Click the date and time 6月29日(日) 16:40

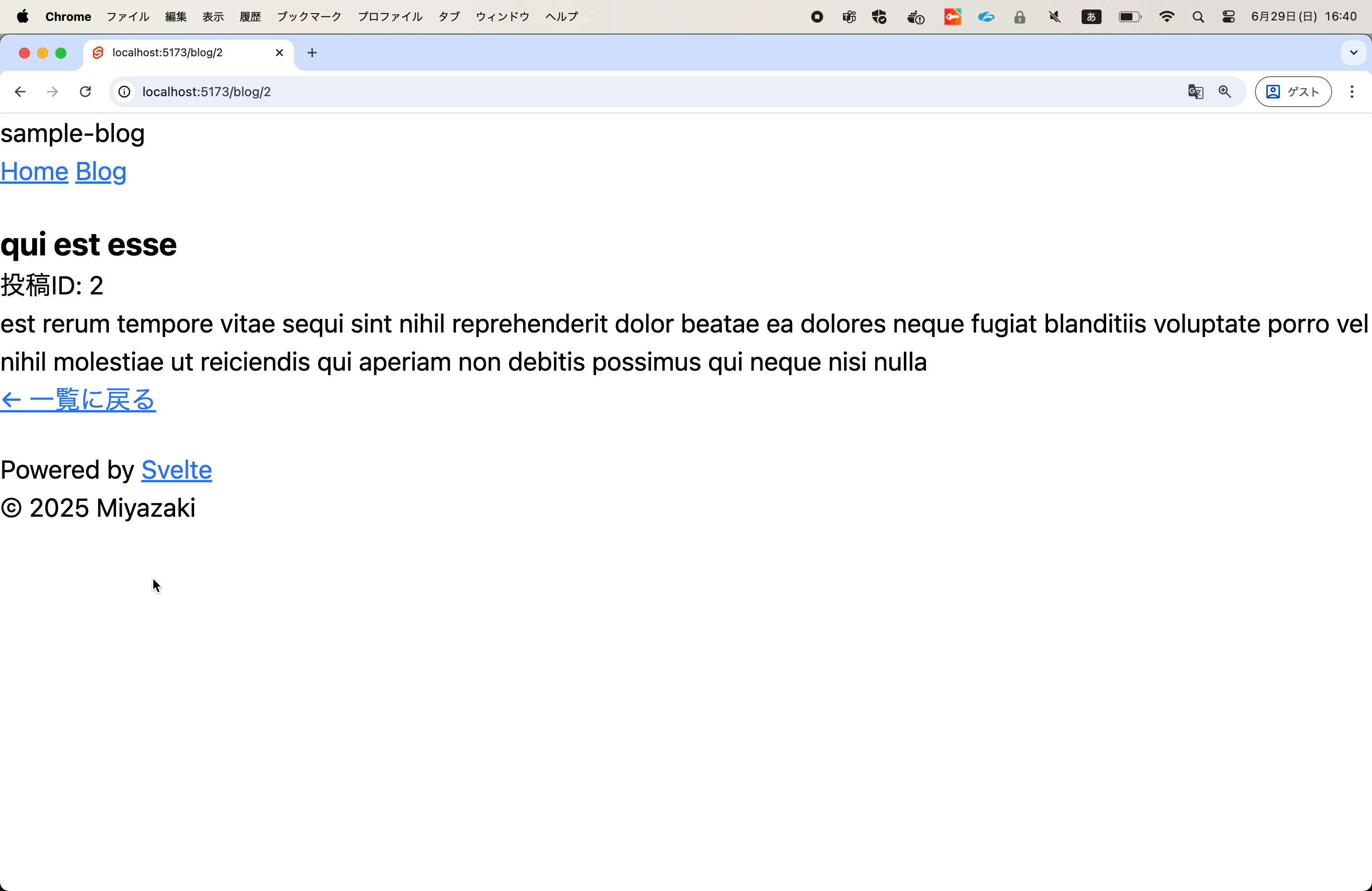pos(1303,17)
